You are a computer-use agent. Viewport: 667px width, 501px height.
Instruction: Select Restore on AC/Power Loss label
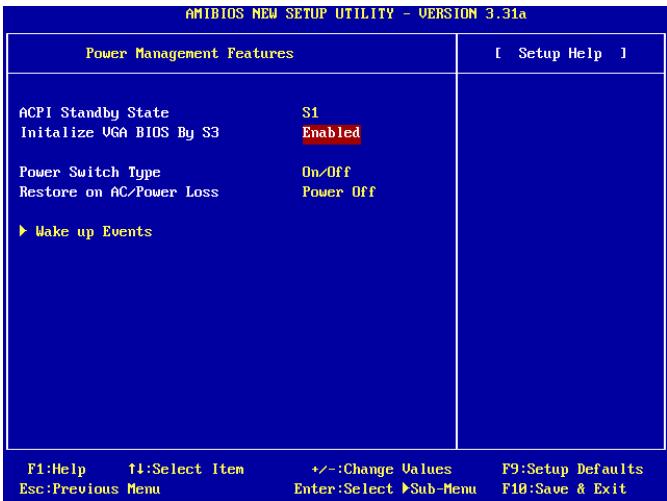coord(119,192)
